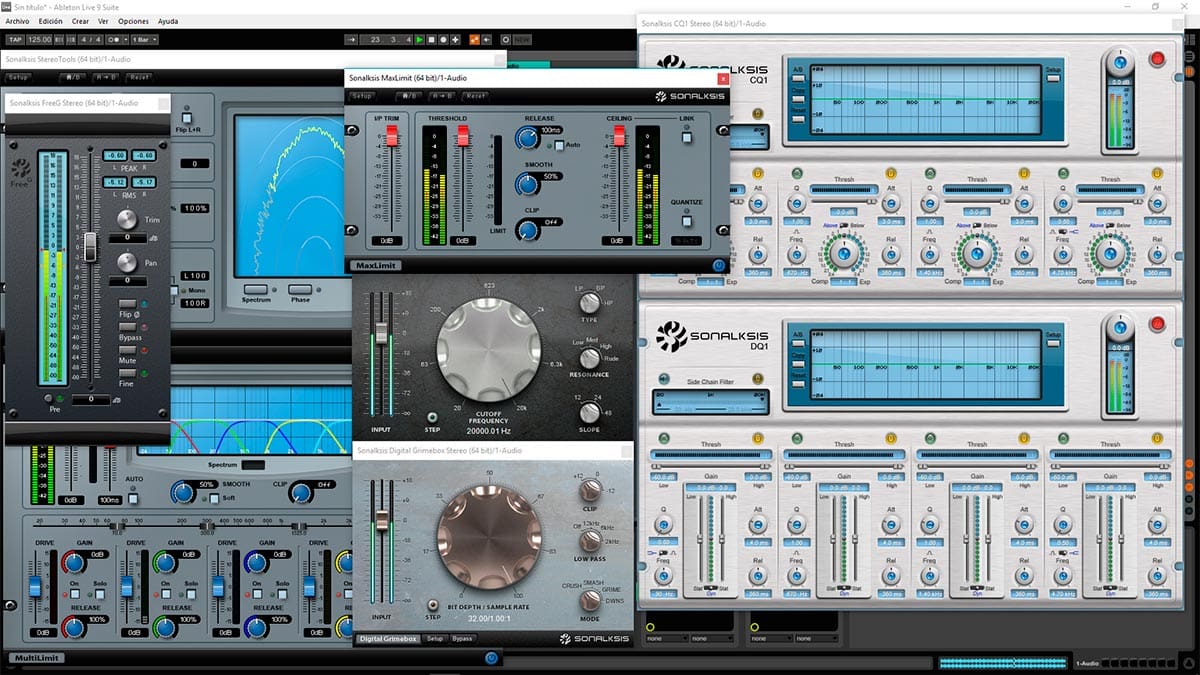Click the red power button on CQ1

[x=1158, y=59]
